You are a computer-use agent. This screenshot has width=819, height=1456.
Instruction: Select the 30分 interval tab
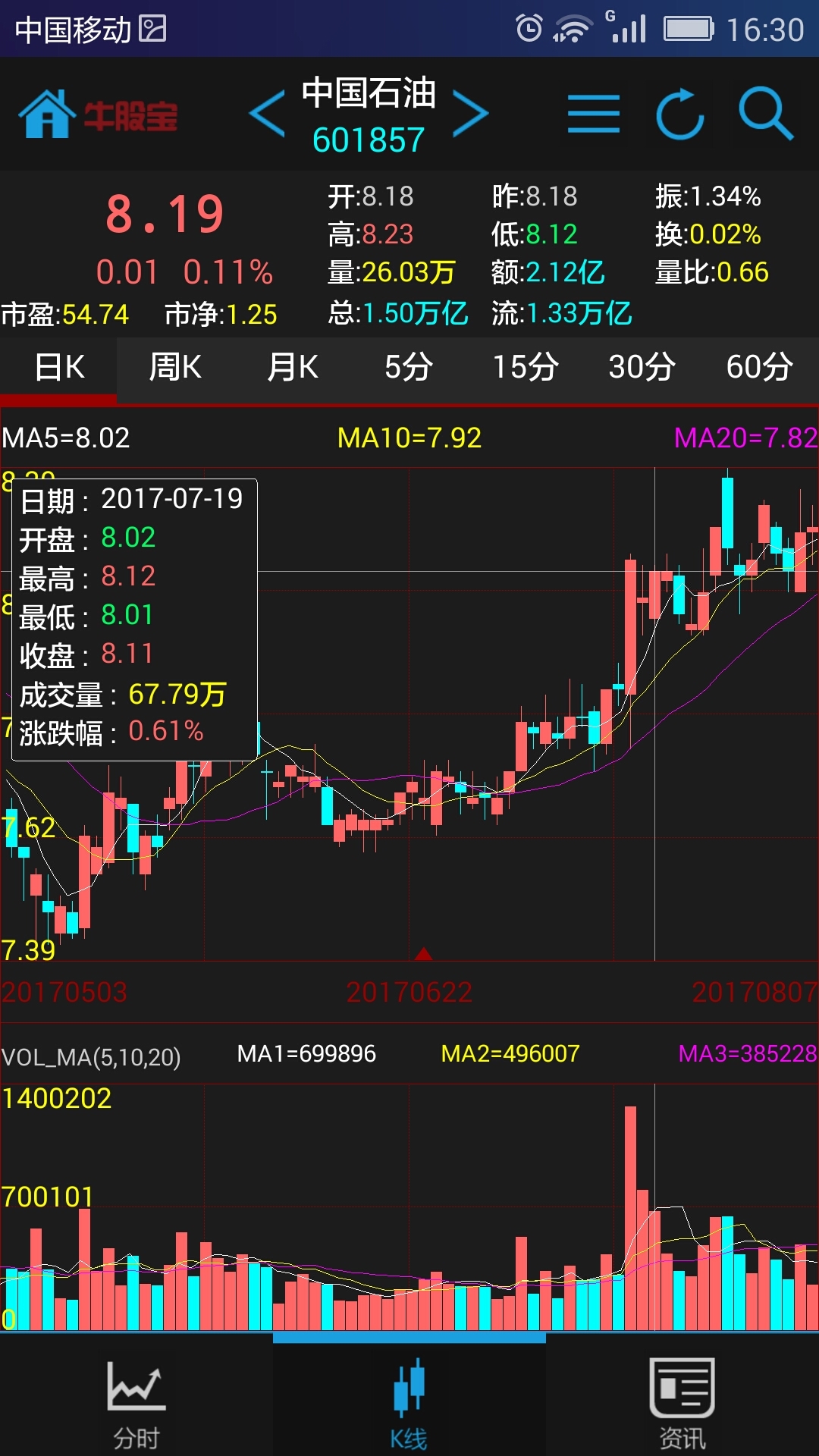(642, 368)
